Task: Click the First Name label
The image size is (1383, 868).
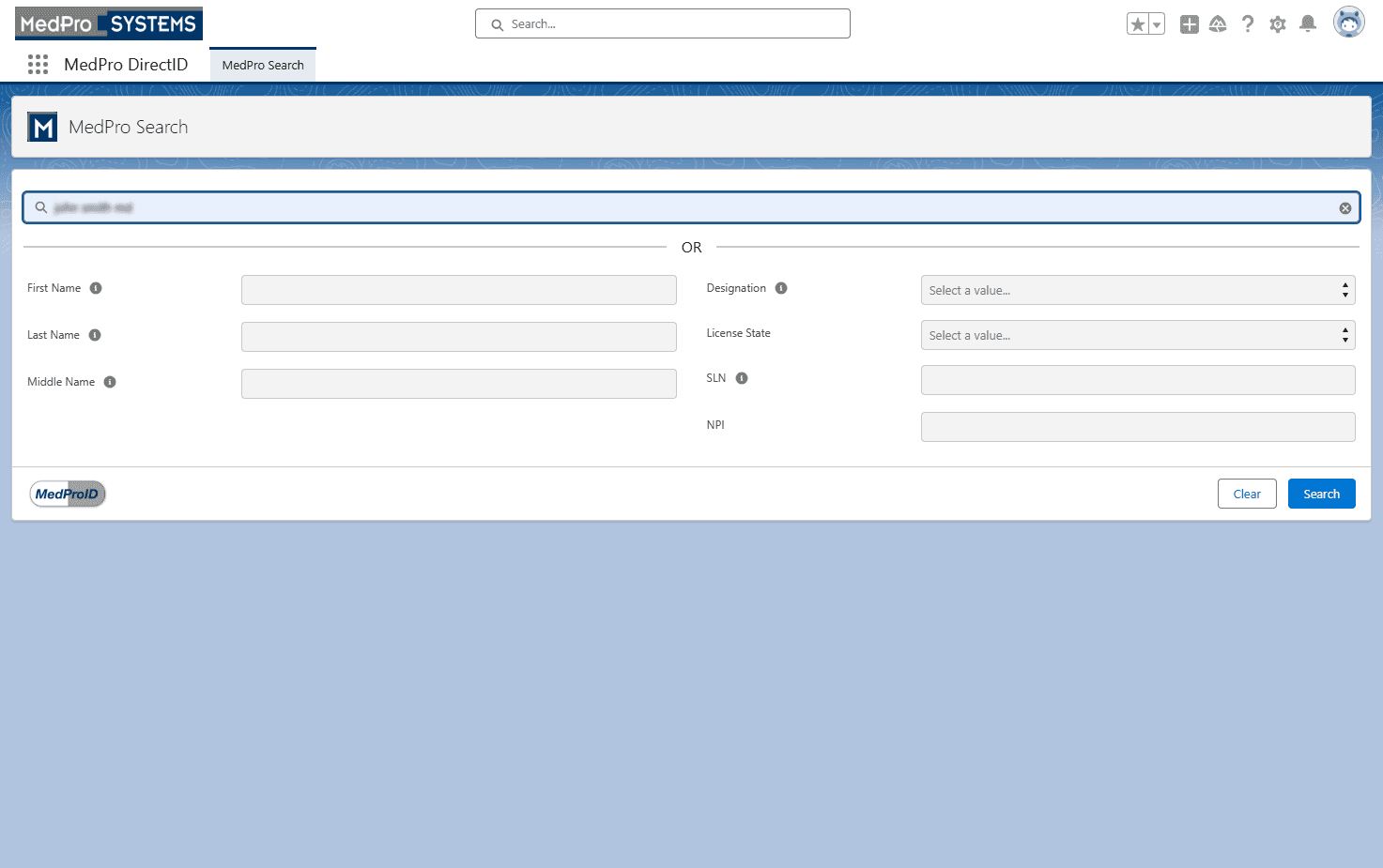Action: click(54, 288)
